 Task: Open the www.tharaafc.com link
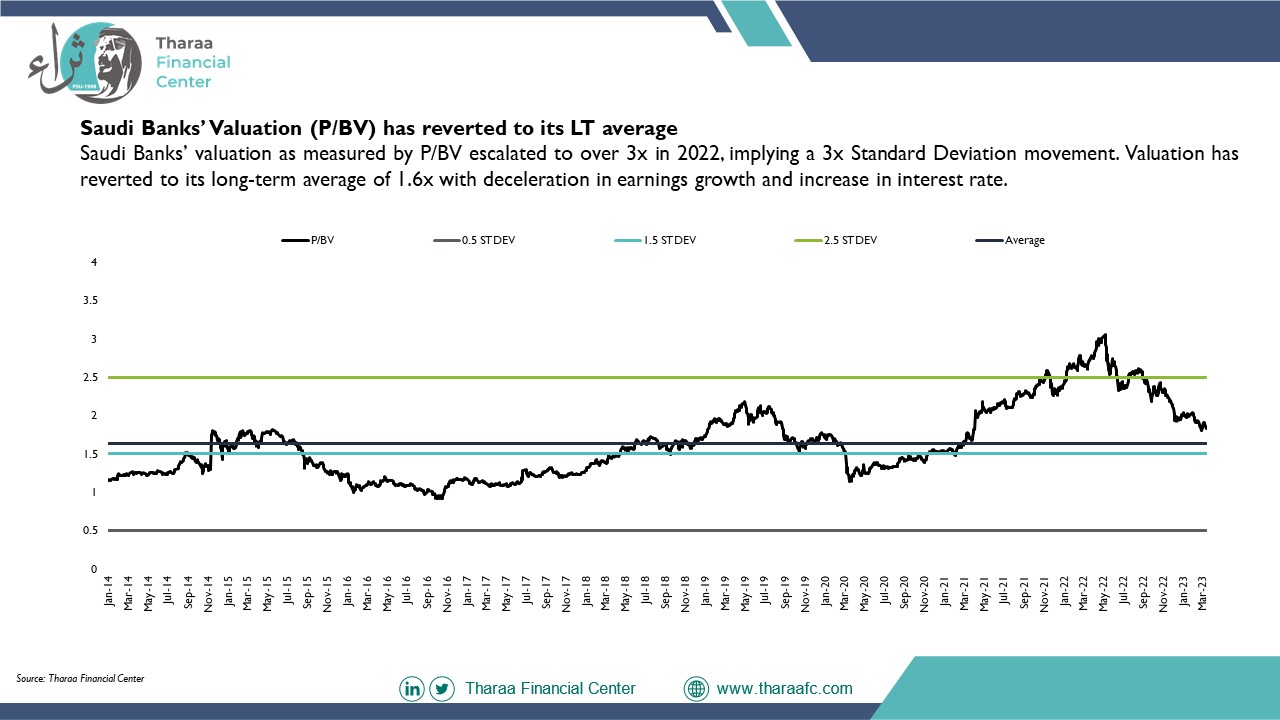tap(785, 688)
